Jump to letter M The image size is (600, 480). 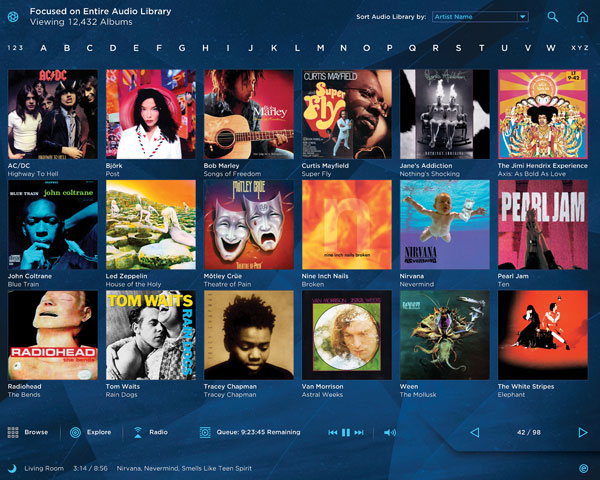tap(320, 48)
